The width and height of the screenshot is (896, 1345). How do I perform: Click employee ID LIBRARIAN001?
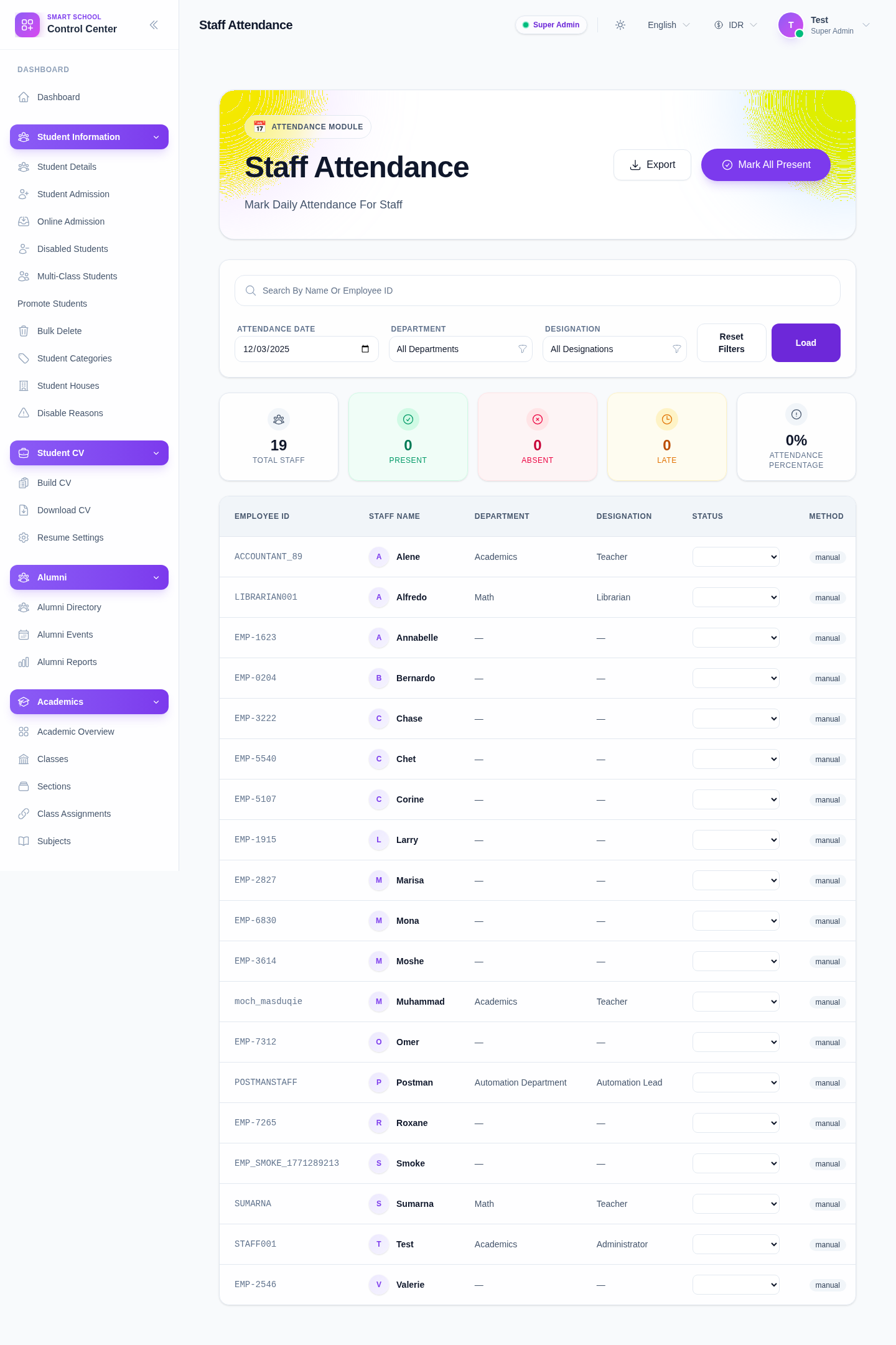coord(266,597)
